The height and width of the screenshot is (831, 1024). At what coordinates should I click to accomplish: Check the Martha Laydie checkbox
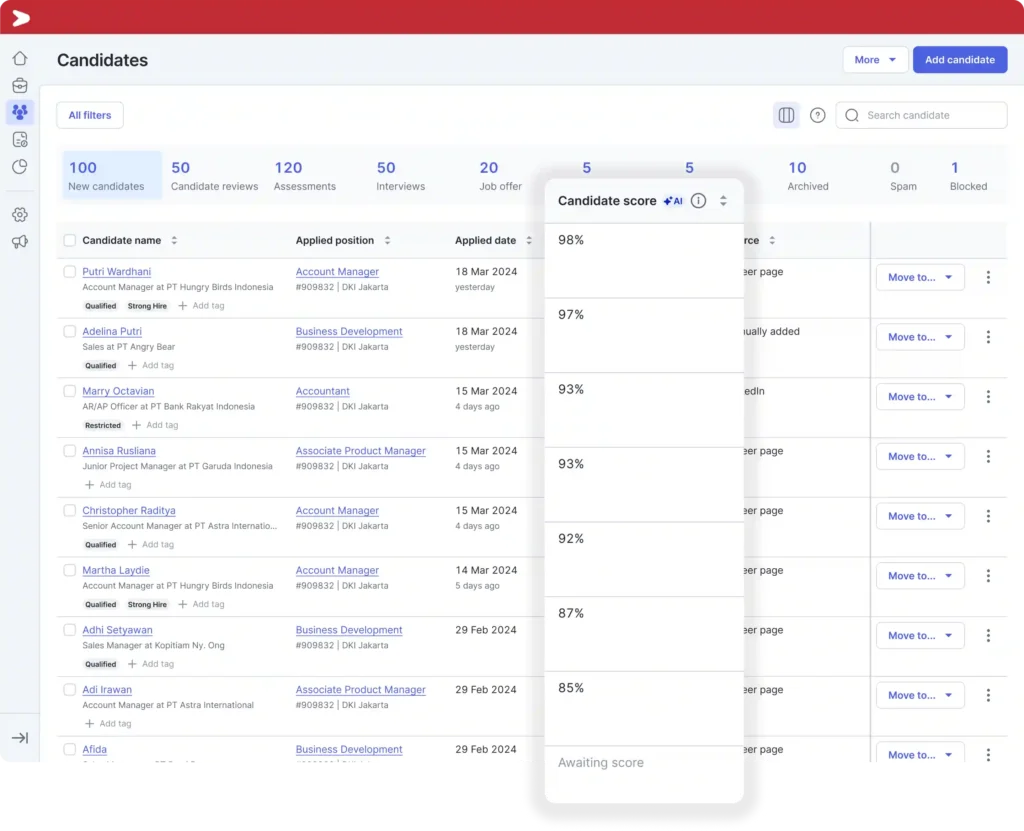[70, 570]
